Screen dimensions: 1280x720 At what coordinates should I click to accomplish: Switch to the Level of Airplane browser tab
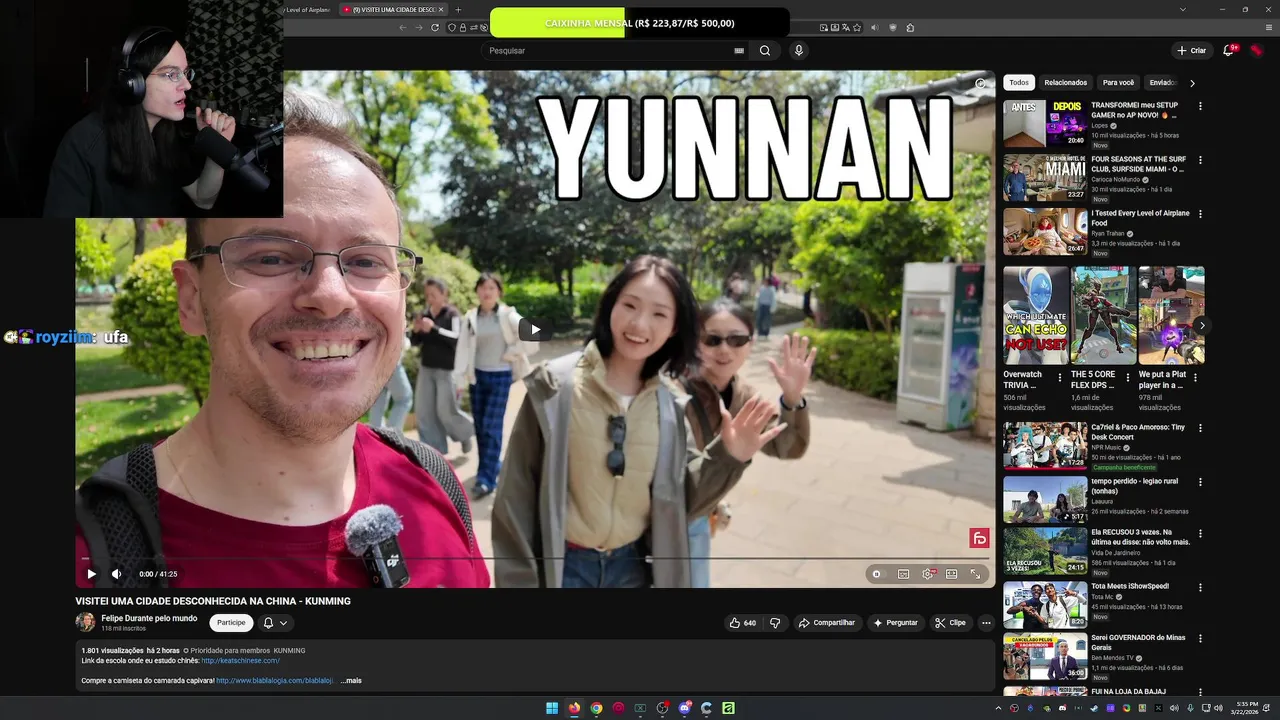click(307, 10)
